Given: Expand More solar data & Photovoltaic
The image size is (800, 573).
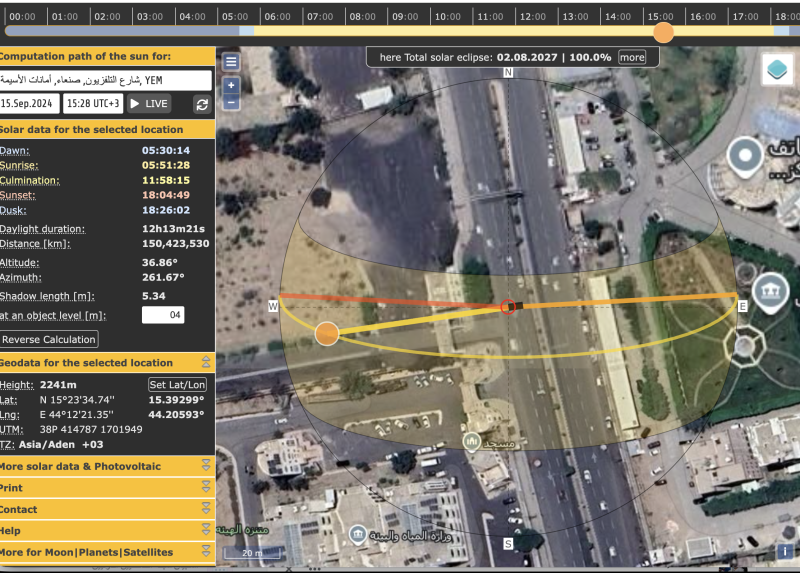Looking at the screenshot, I should [x=206, y=466].
